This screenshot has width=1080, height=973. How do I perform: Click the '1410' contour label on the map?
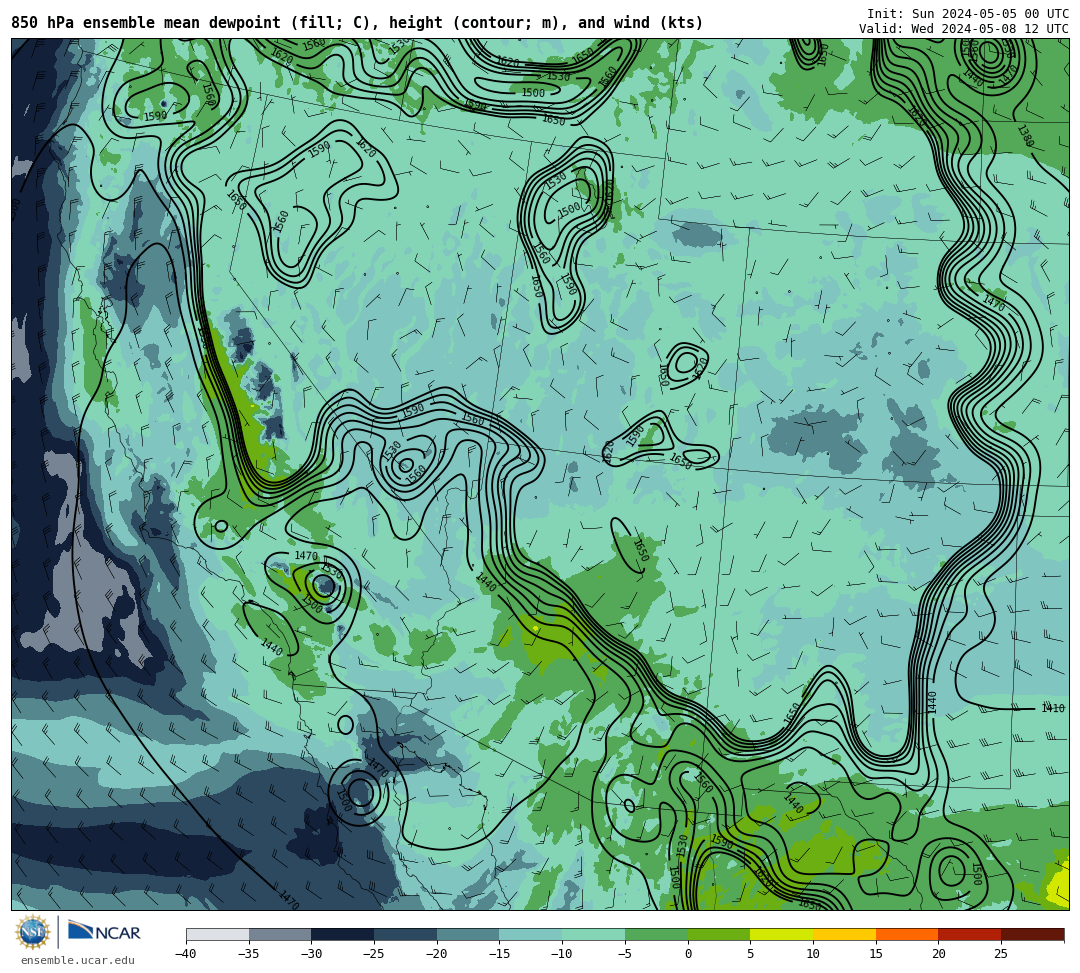tap(1053, 708)
